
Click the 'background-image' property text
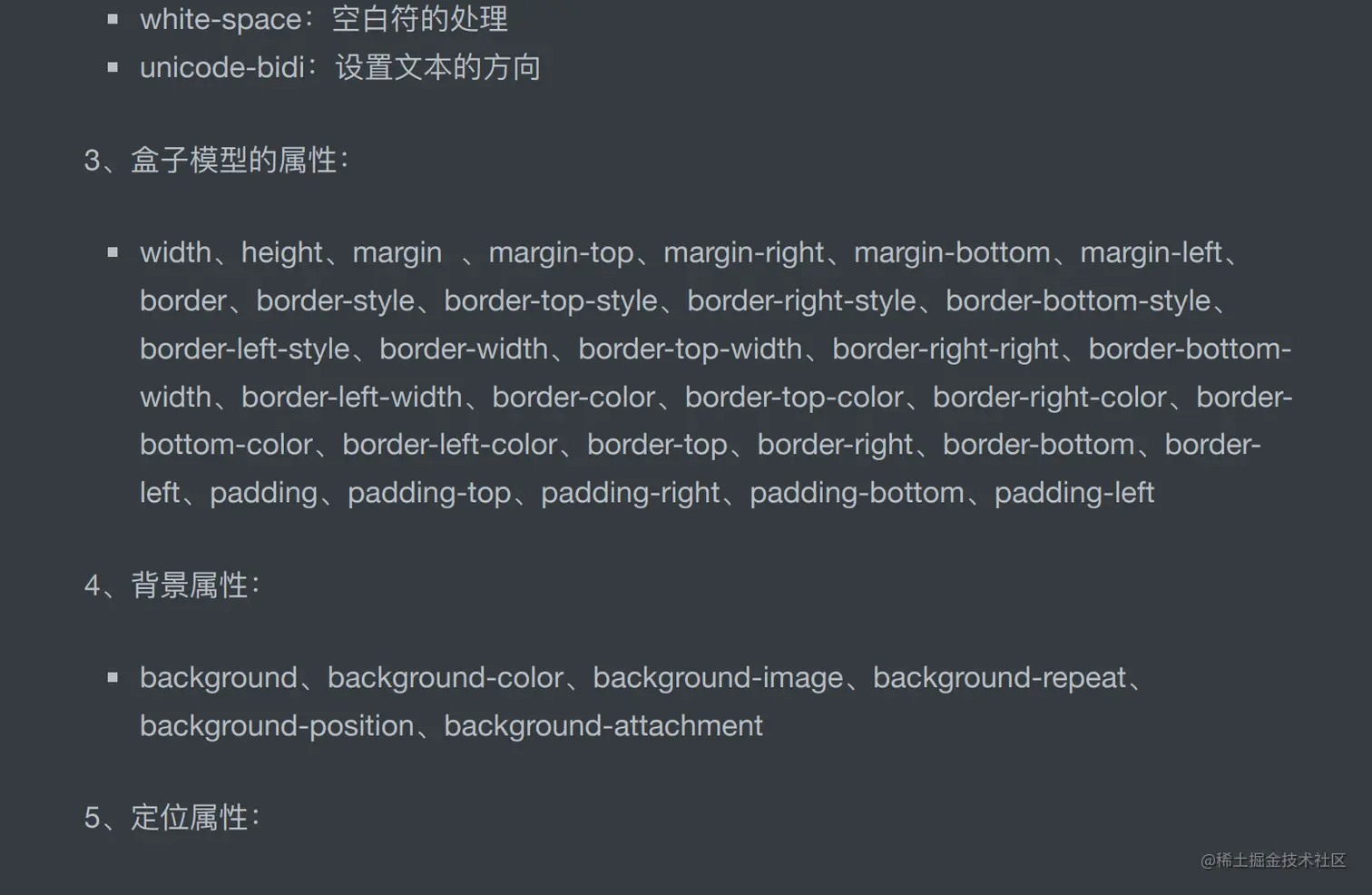718,678
